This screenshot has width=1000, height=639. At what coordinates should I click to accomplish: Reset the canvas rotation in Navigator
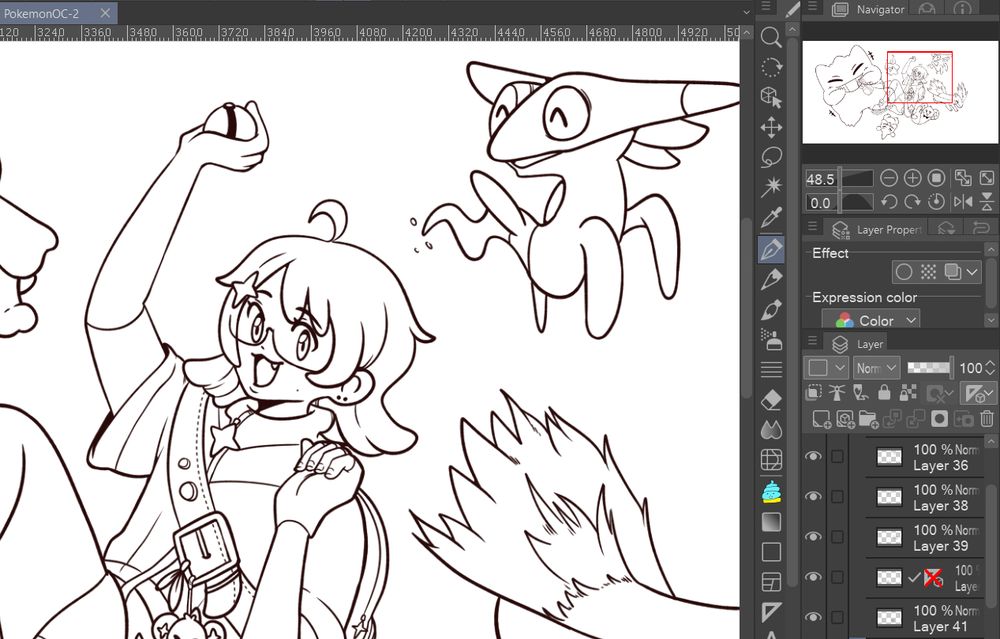coord(936,202)
